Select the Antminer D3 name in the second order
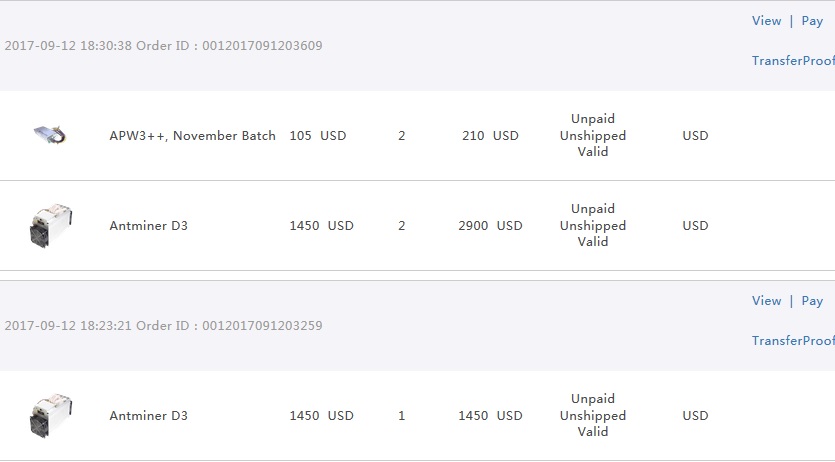 pos(149,416)
